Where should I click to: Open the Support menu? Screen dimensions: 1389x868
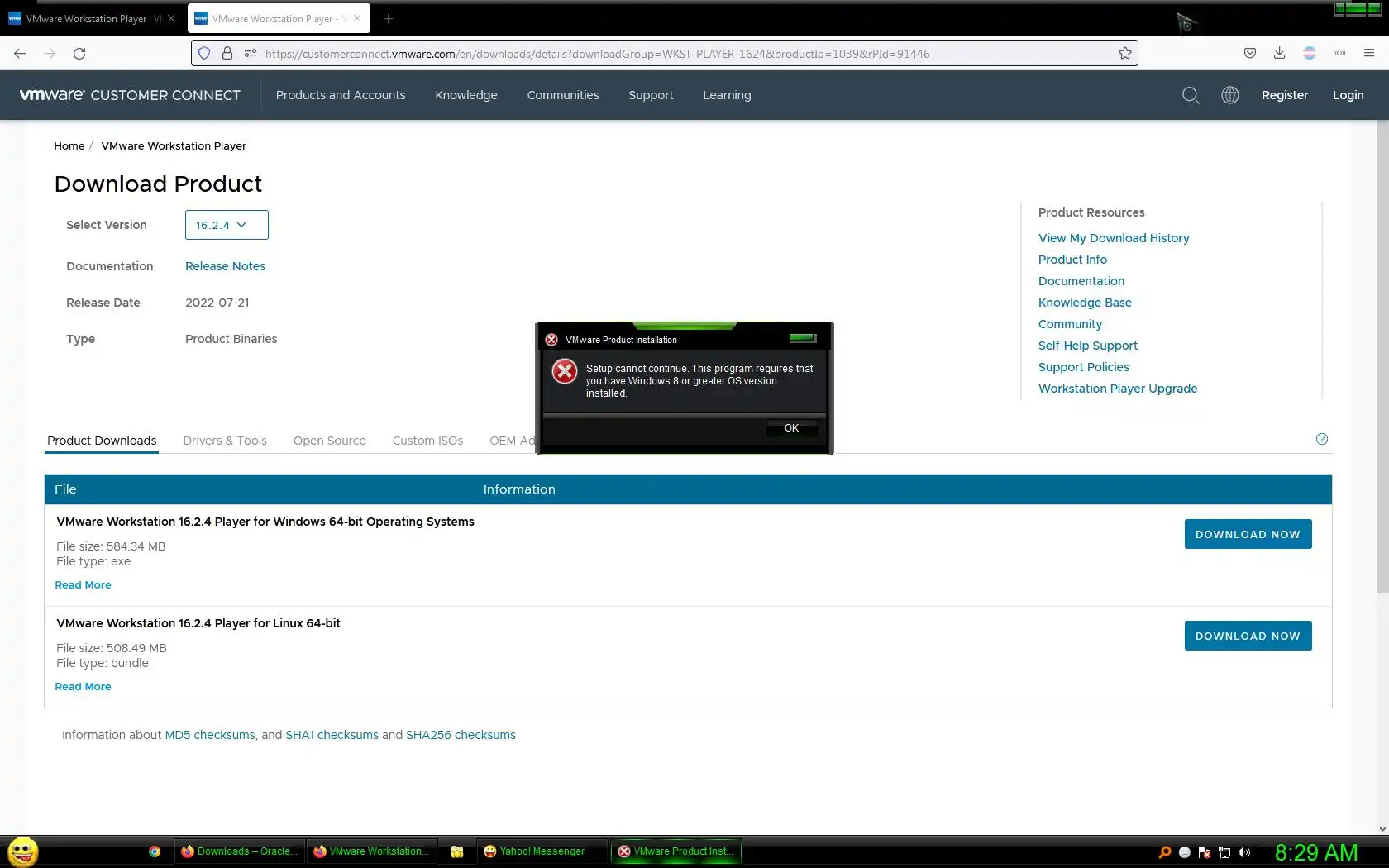[x=651, y=95]
